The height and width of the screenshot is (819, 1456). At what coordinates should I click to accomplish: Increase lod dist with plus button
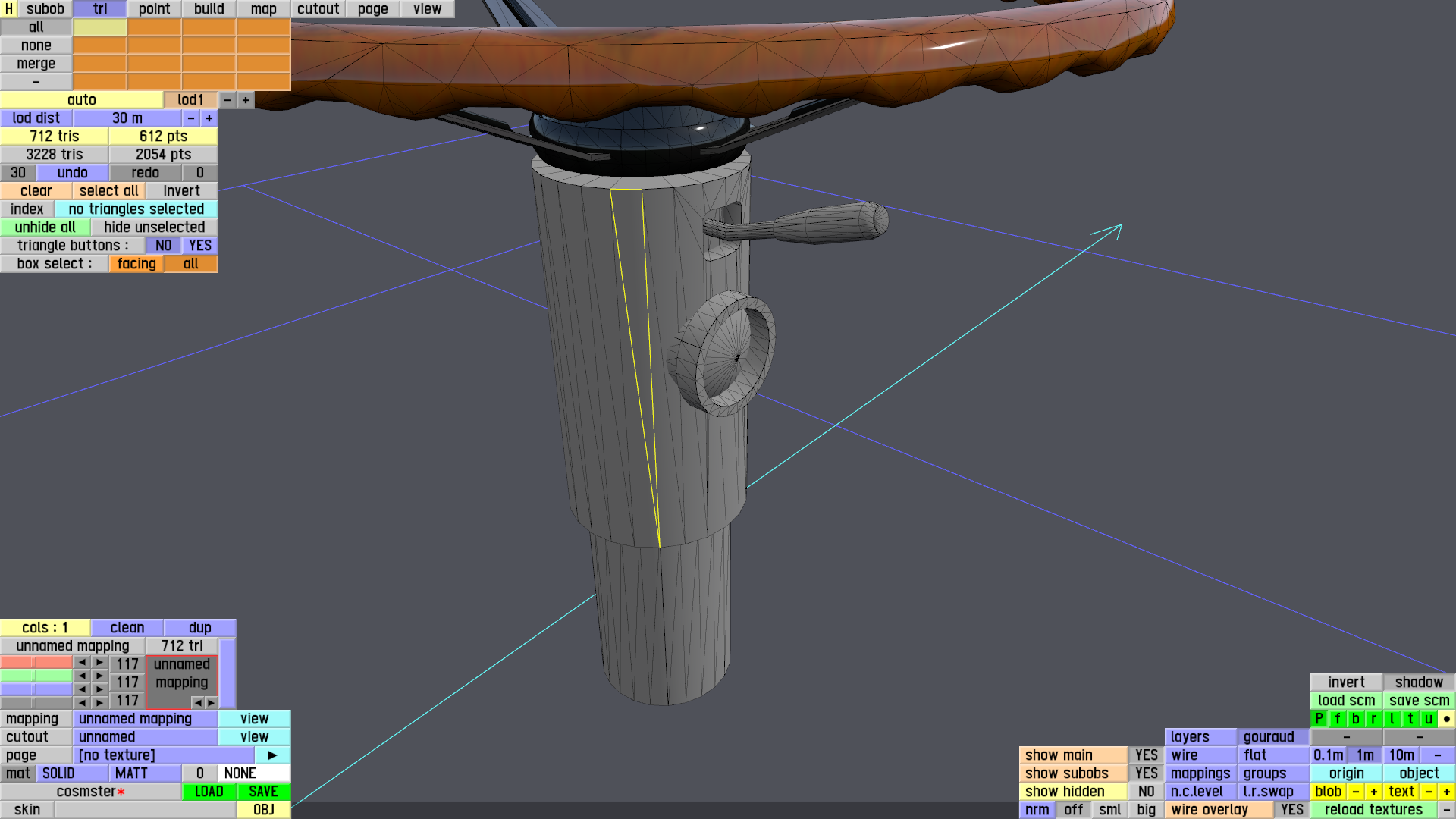tap(209, 118)
